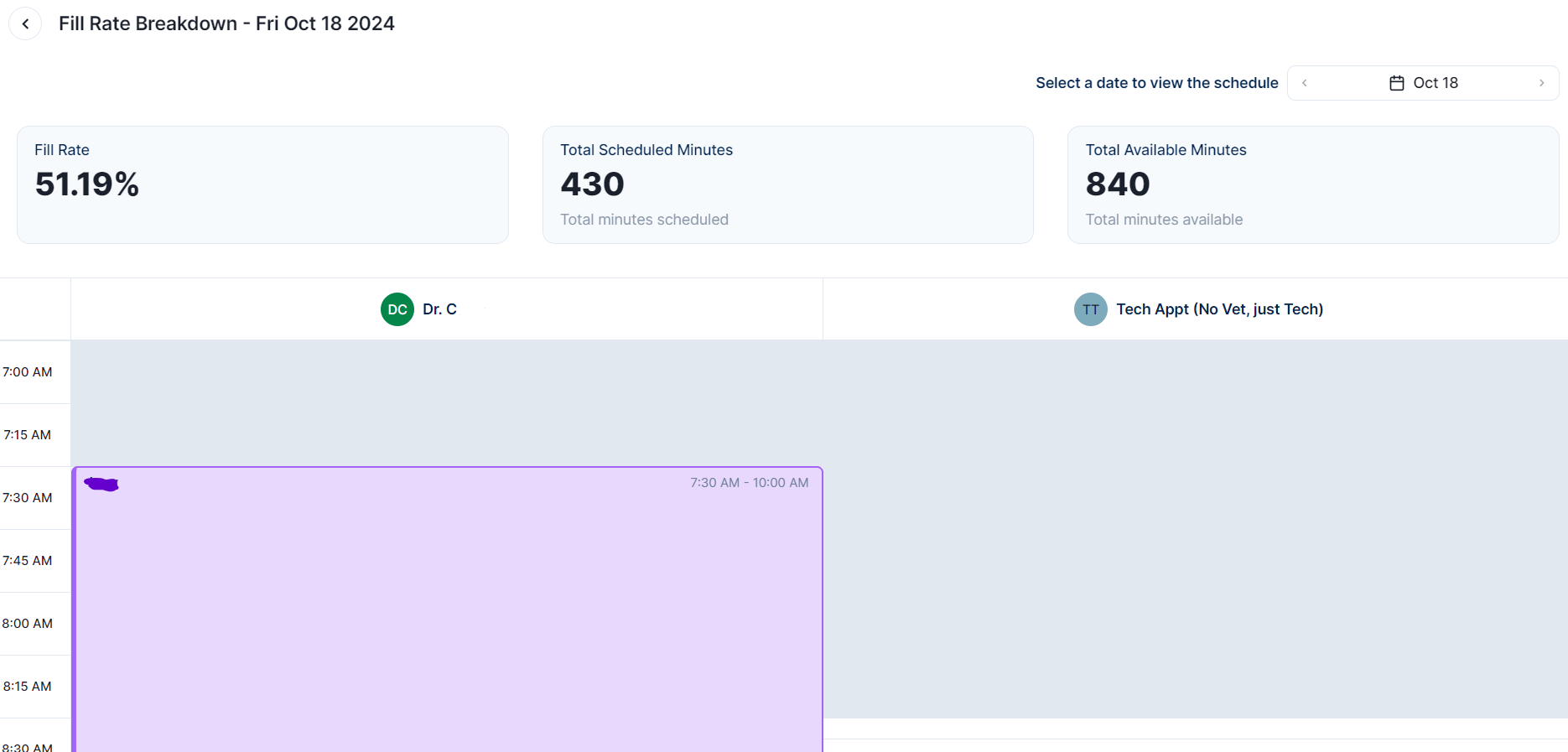Click the 8:15 AM time label

coord(28,687)
